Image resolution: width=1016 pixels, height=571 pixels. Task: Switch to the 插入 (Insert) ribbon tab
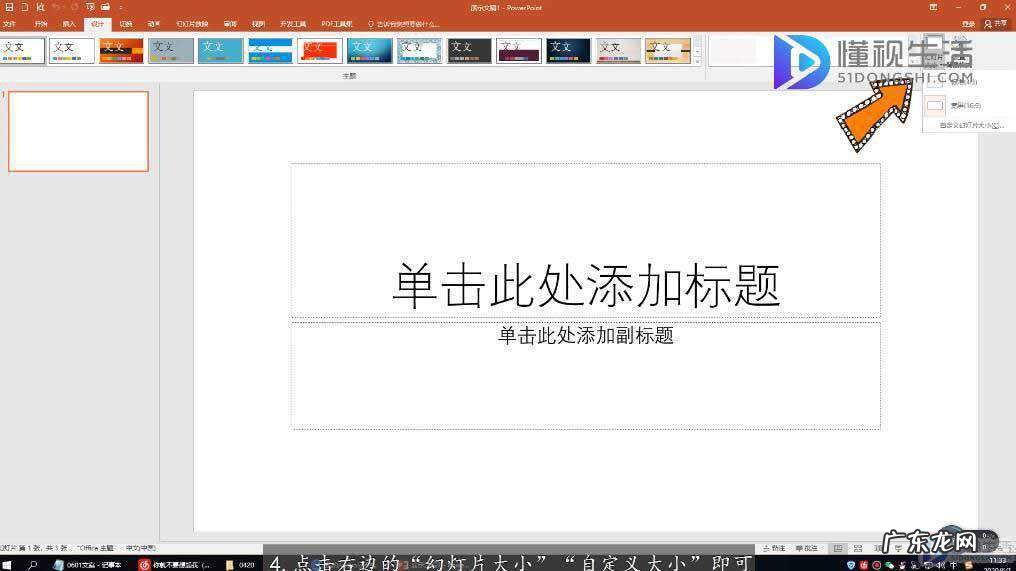click(69, 24)
